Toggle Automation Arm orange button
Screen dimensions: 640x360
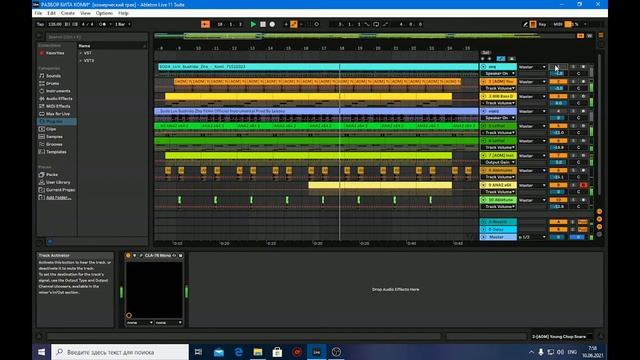tap(293, 24)
